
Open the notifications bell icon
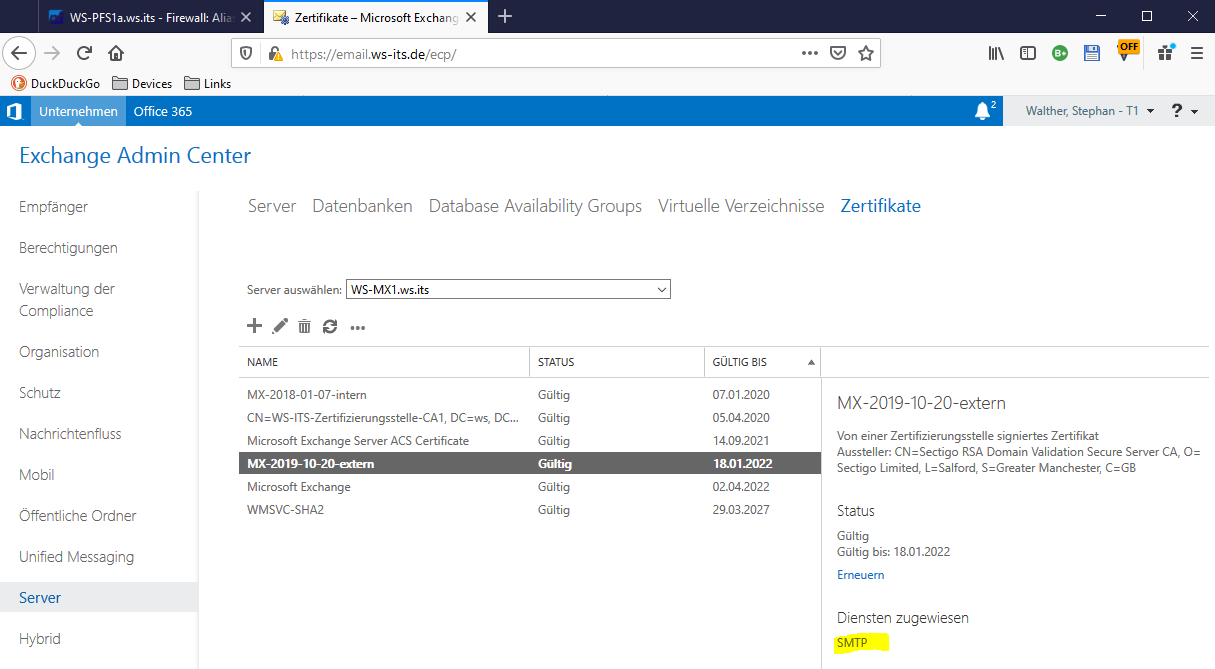984,111
